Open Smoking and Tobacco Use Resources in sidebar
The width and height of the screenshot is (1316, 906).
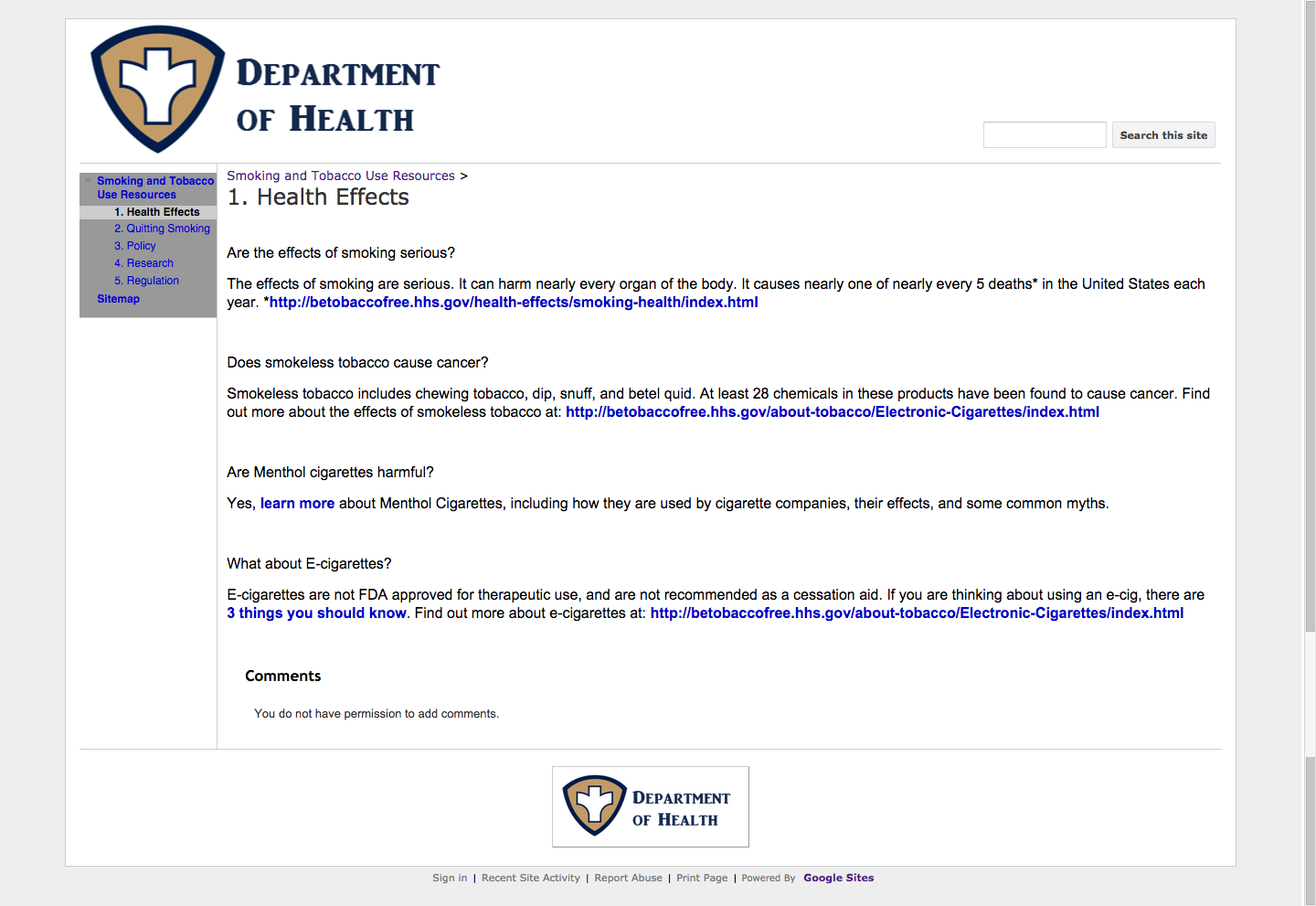155,187
